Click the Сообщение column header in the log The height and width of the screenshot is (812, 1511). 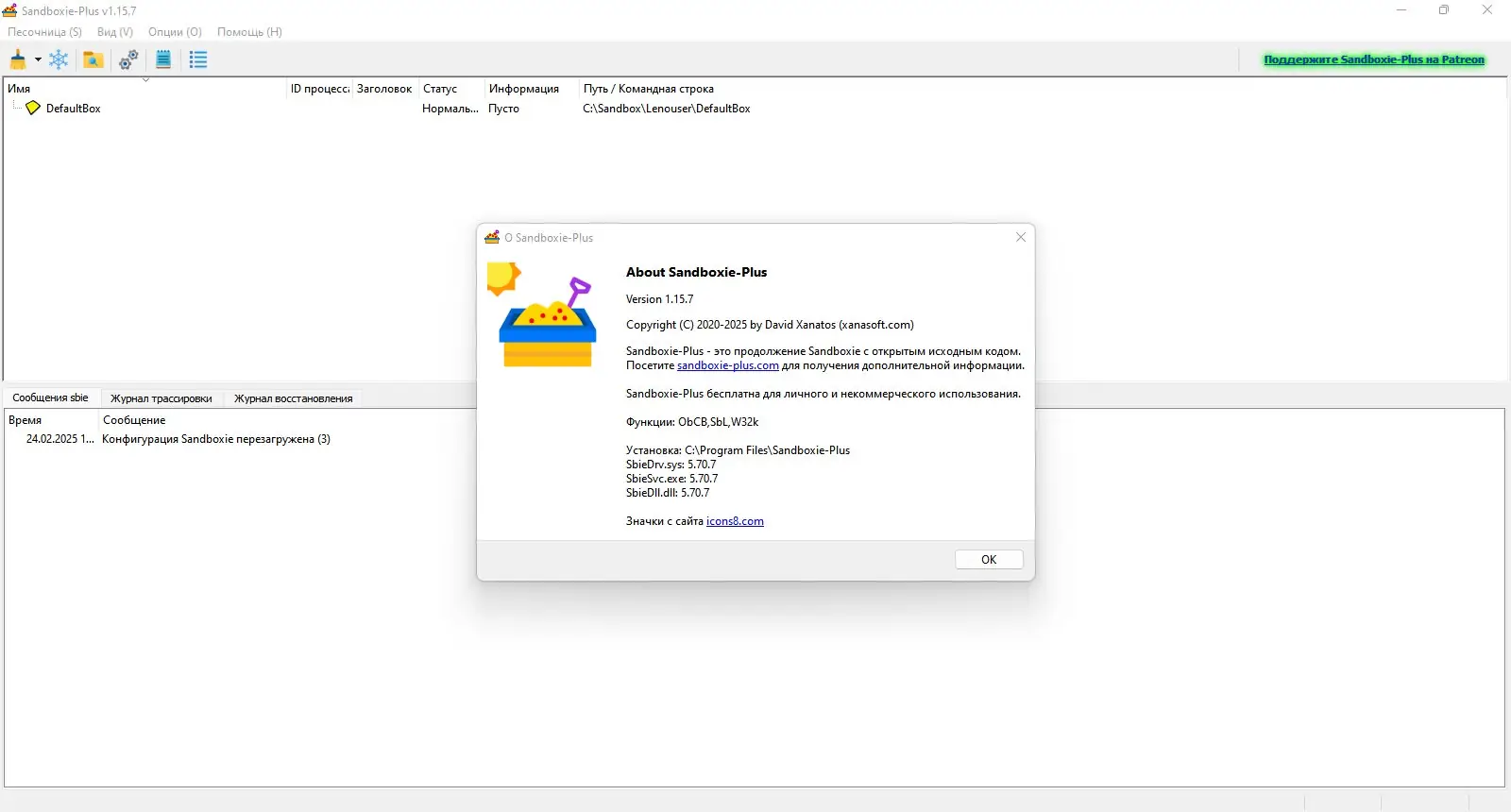134,420
